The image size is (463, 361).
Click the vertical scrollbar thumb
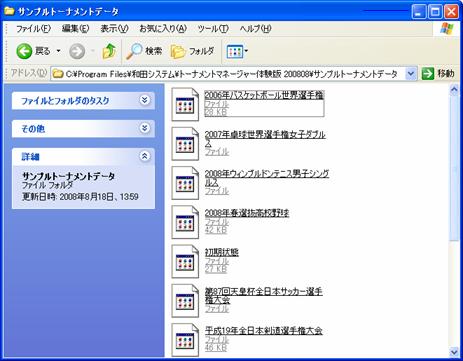pos(454,168)
